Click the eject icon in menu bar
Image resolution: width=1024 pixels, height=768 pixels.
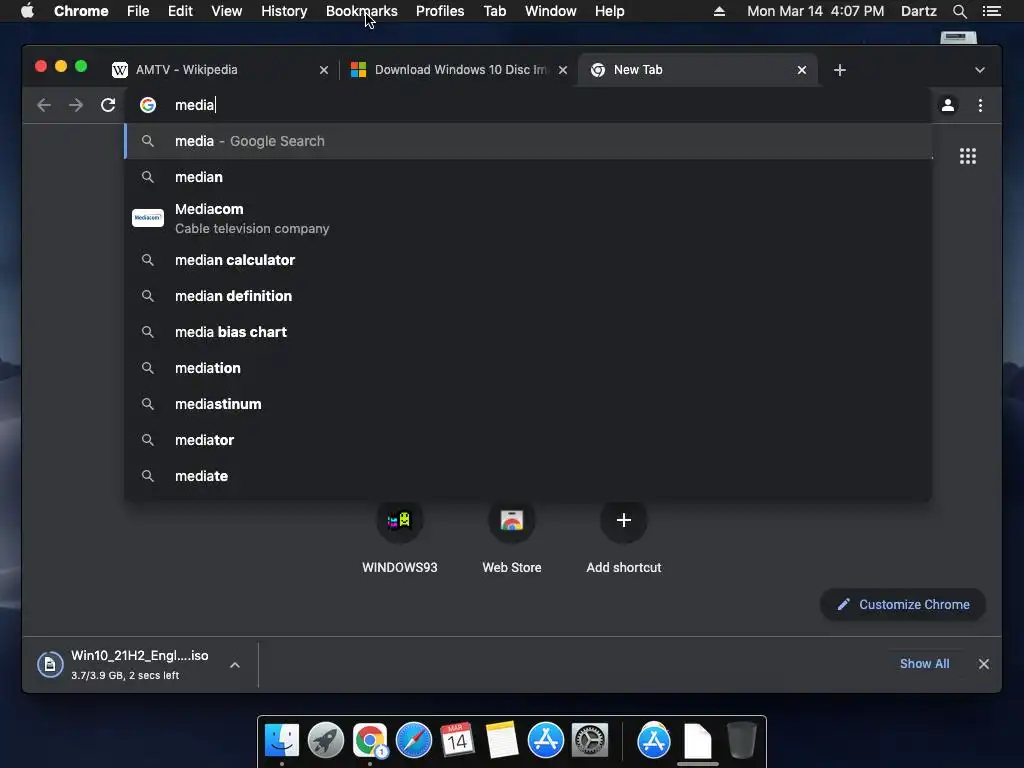(719, 11)
